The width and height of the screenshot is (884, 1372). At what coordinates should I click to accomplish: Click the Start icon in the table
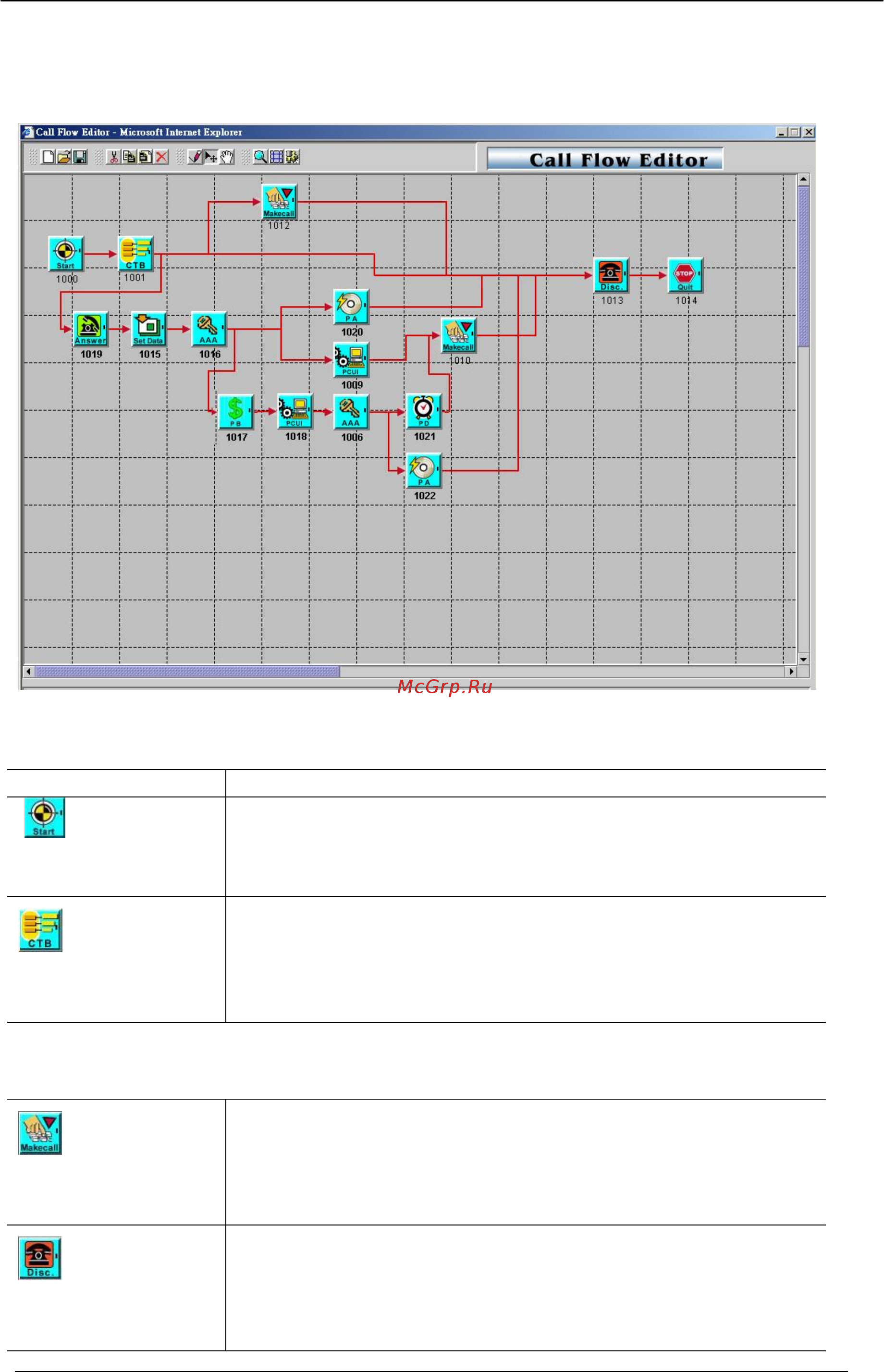45,817
